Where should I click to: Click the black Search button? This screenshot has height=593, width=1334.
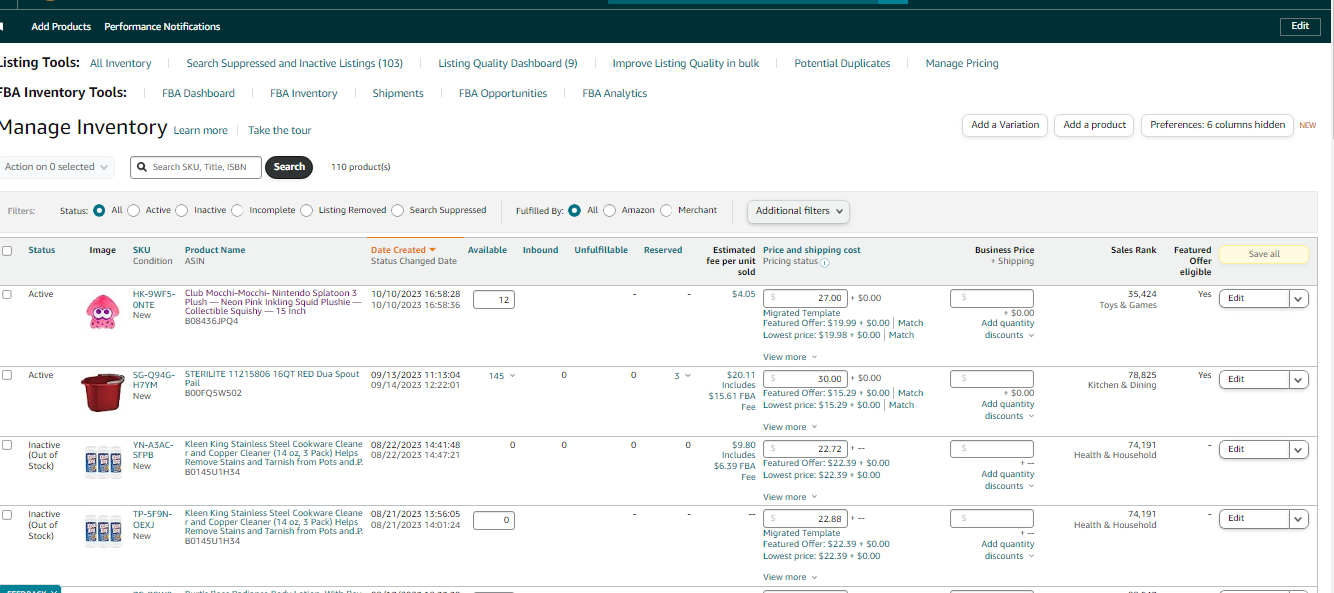tap(289, 167)
